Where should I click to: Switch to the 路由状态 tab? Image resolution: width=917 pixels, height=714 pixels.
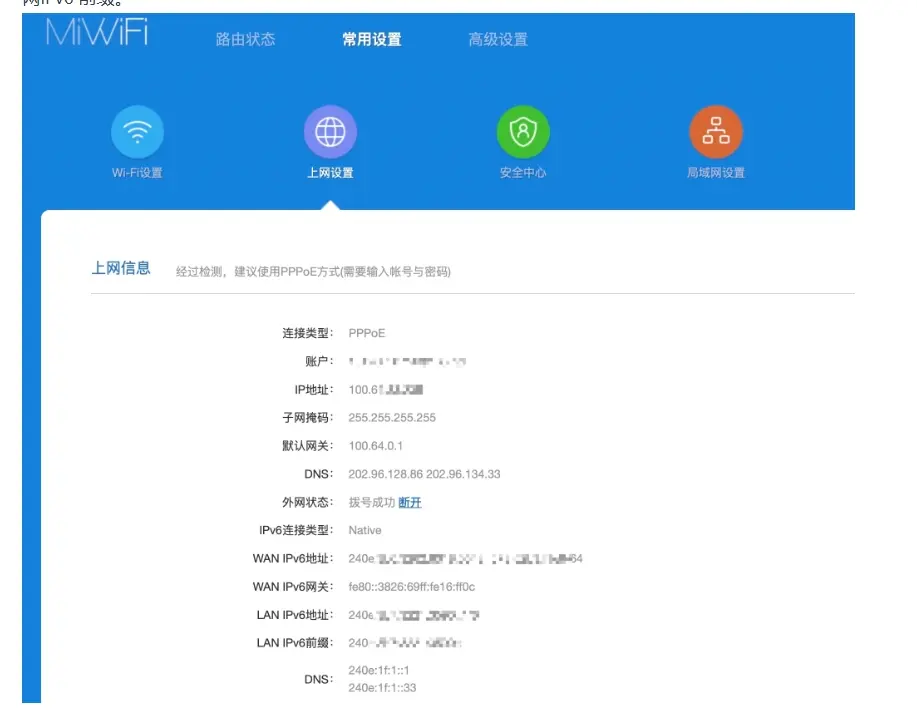pyautogui.click(x=245, y=39)
